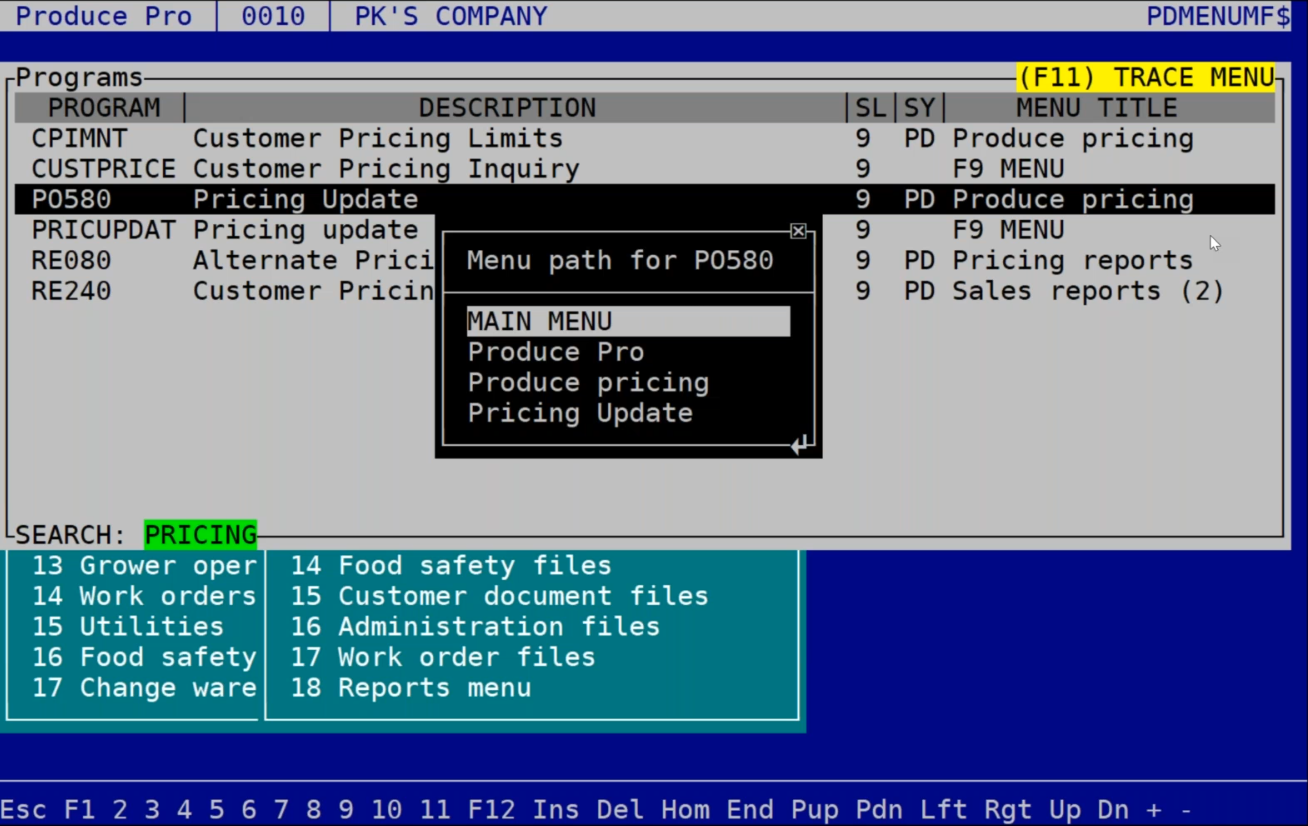Select the PRICUPDAT program row
Screen dimensions: 1308x826
tap(645, 230)
